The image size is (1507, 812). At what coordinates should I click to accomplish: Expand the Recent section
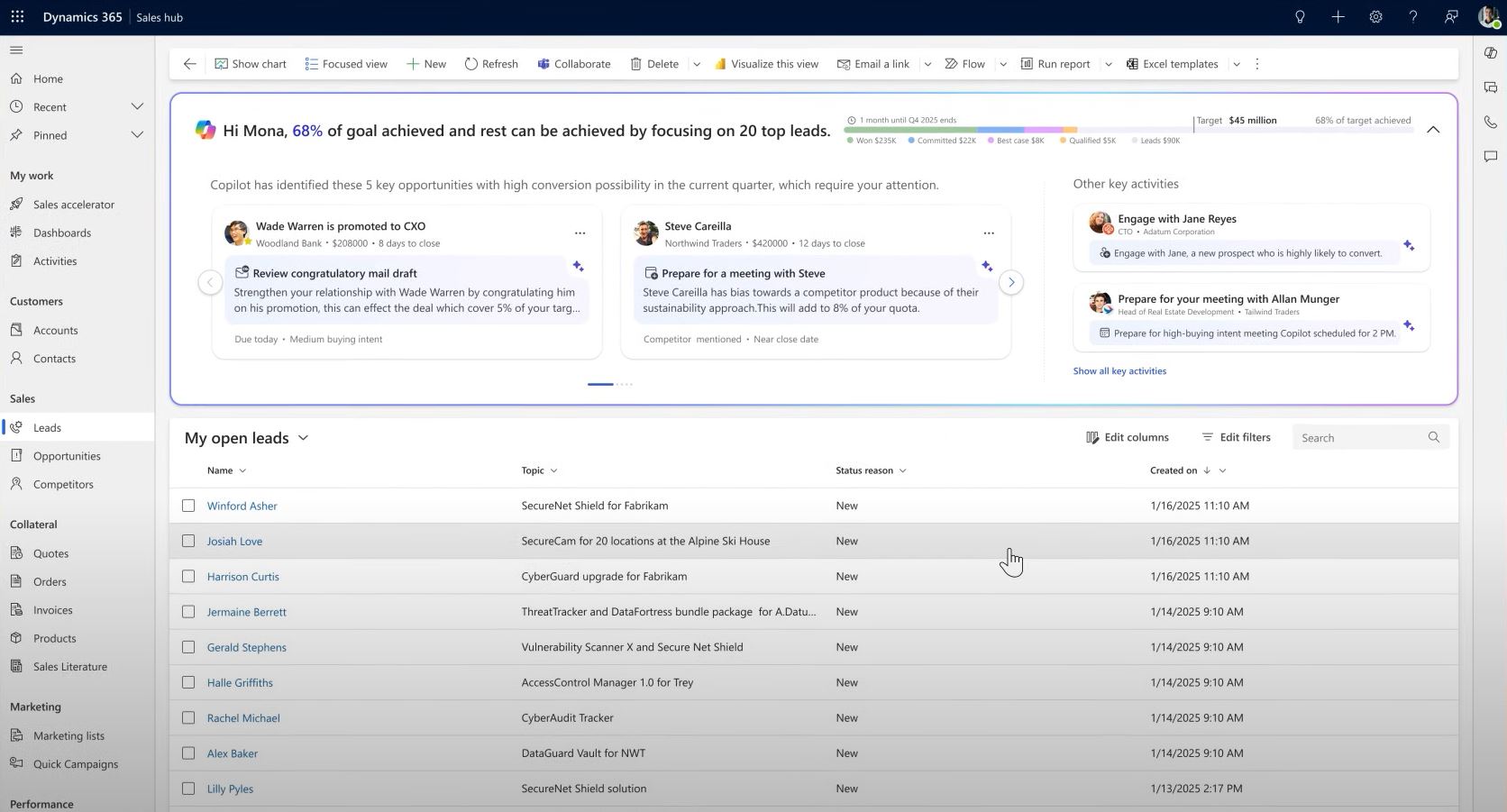click(137, 107)
